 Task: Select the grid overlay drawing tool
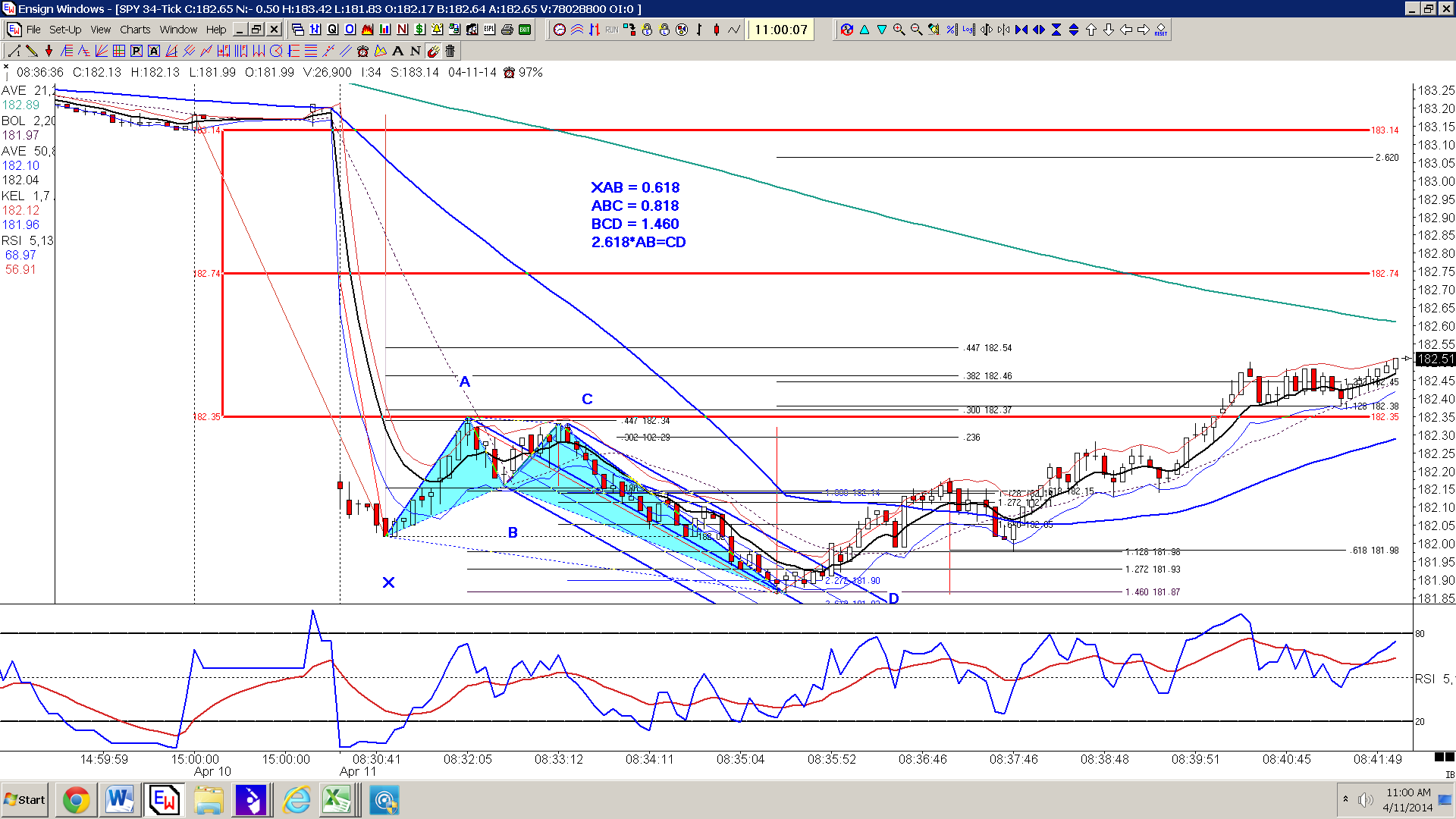pyautogui.click(x=119, y=51)
